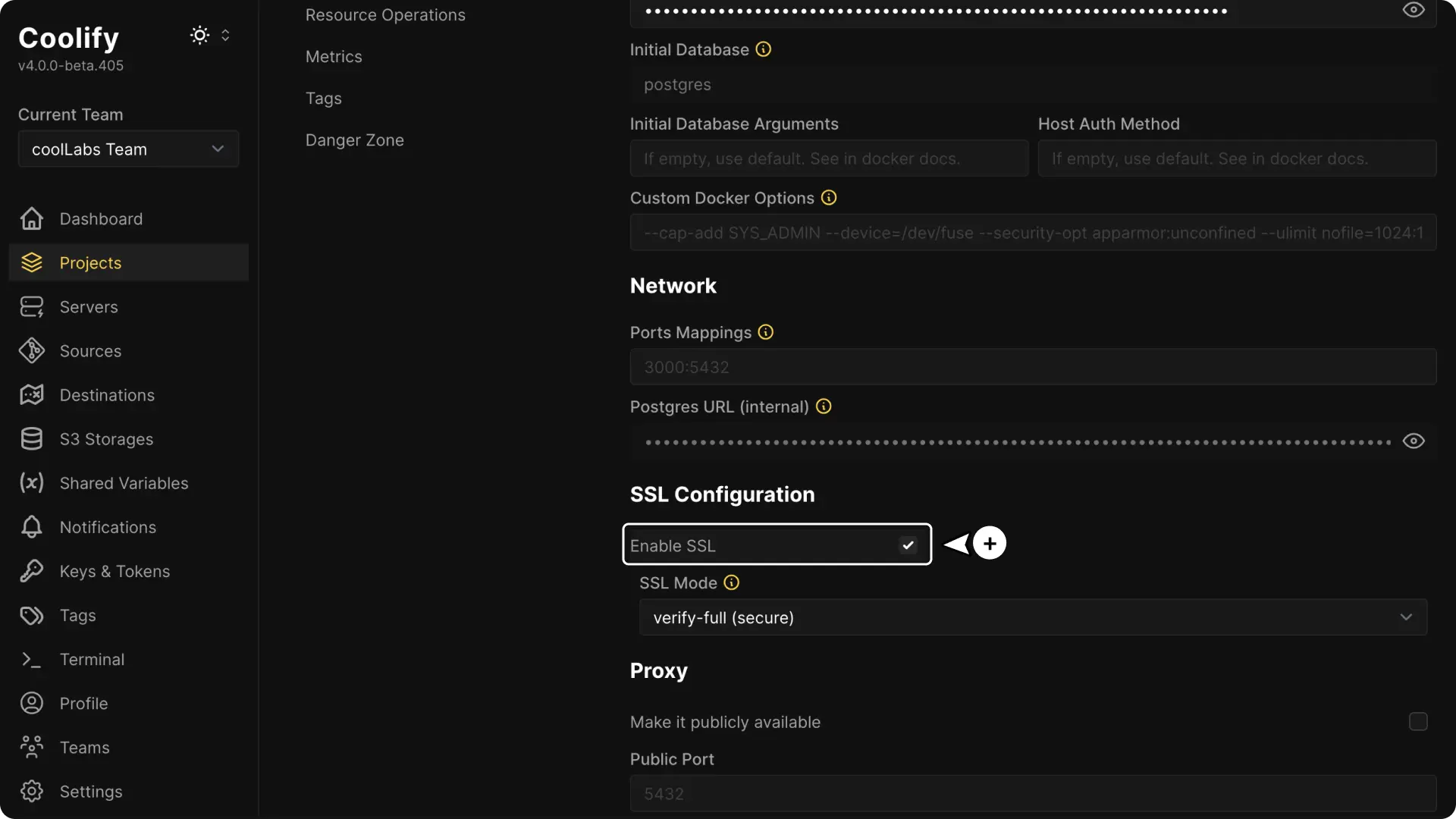Enable Make it publicly available
The height and width of the screenshot is (819, 1456).
point(1418,722)
